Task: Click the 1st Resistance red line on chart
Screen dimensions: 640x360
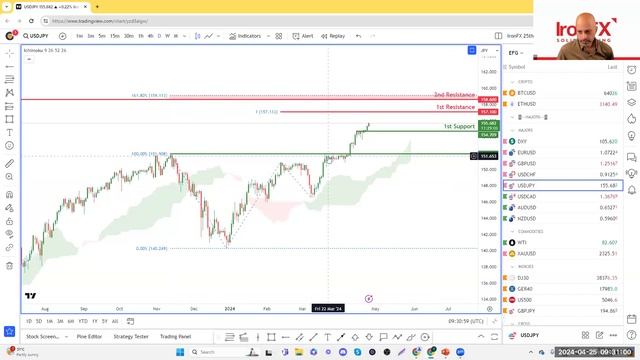Action: coord(378,112)
